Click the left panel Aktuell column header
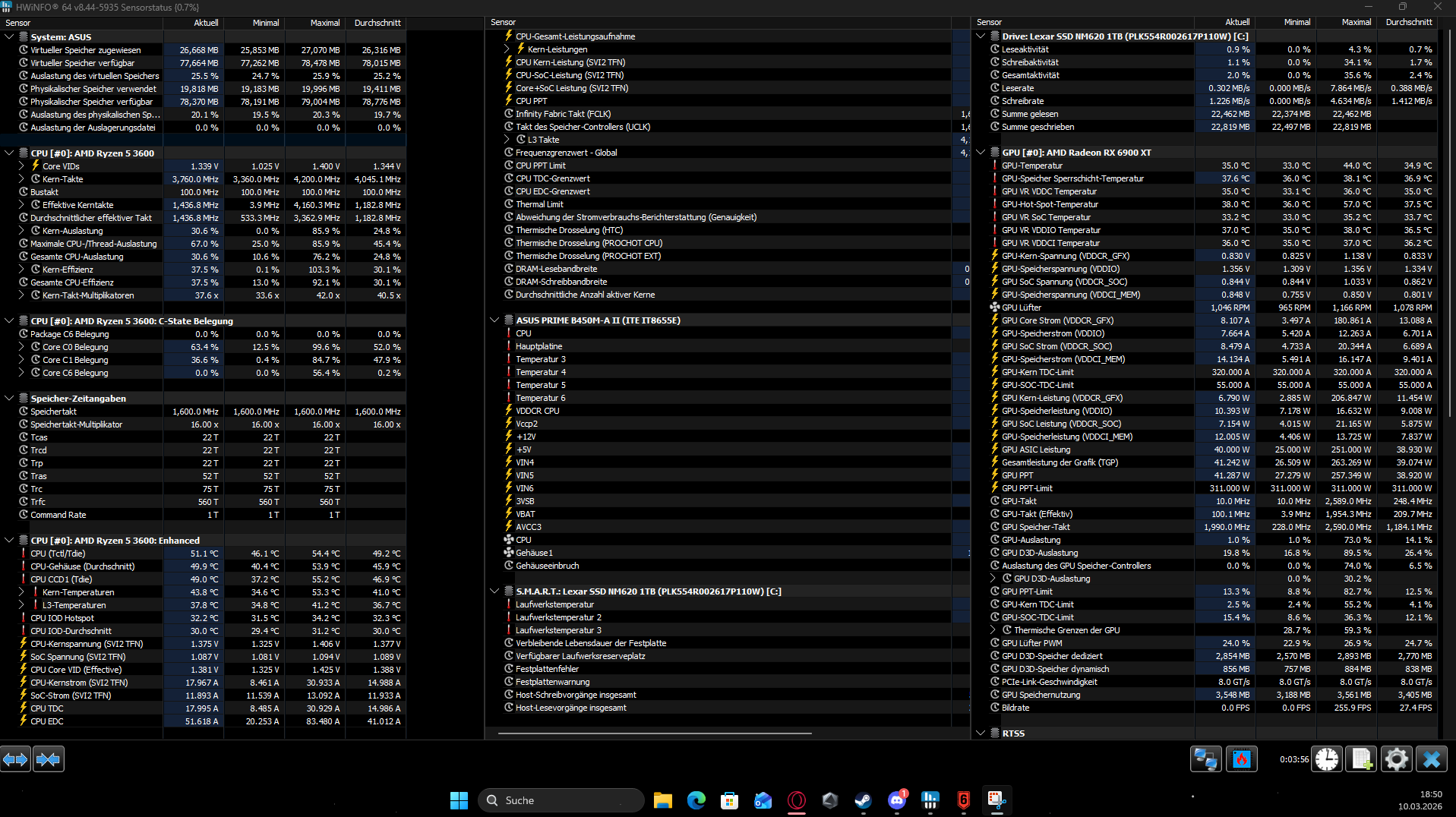Image resolution: width=1456 pixels, height=817 pixels. (x=194, y=23)
